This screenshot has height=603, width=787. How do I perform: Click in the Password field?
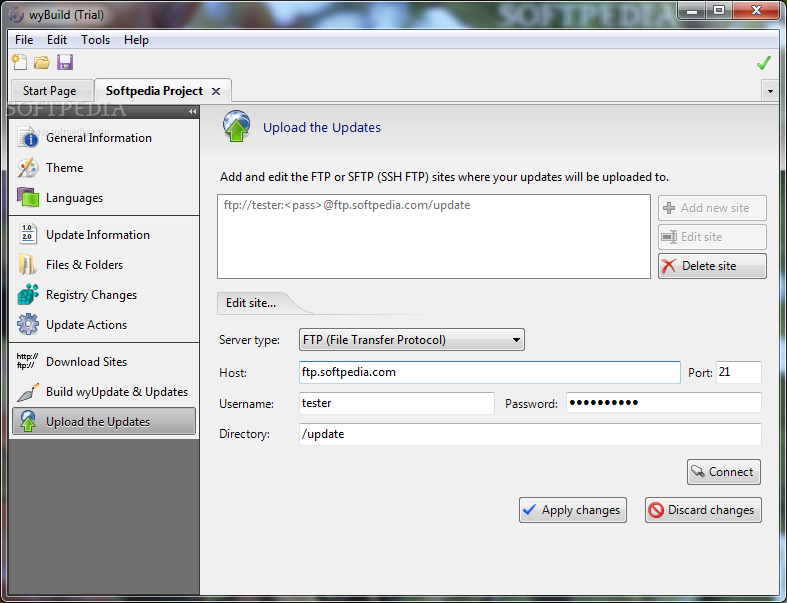pos(664,403)
